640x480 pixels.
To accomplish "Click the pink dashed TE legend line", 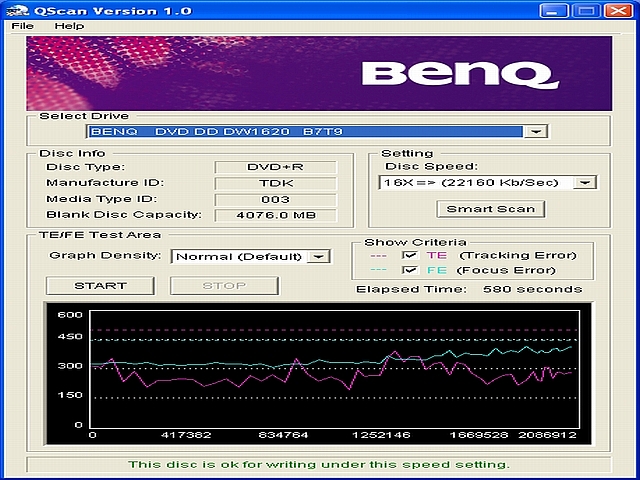I will (378, 256).
